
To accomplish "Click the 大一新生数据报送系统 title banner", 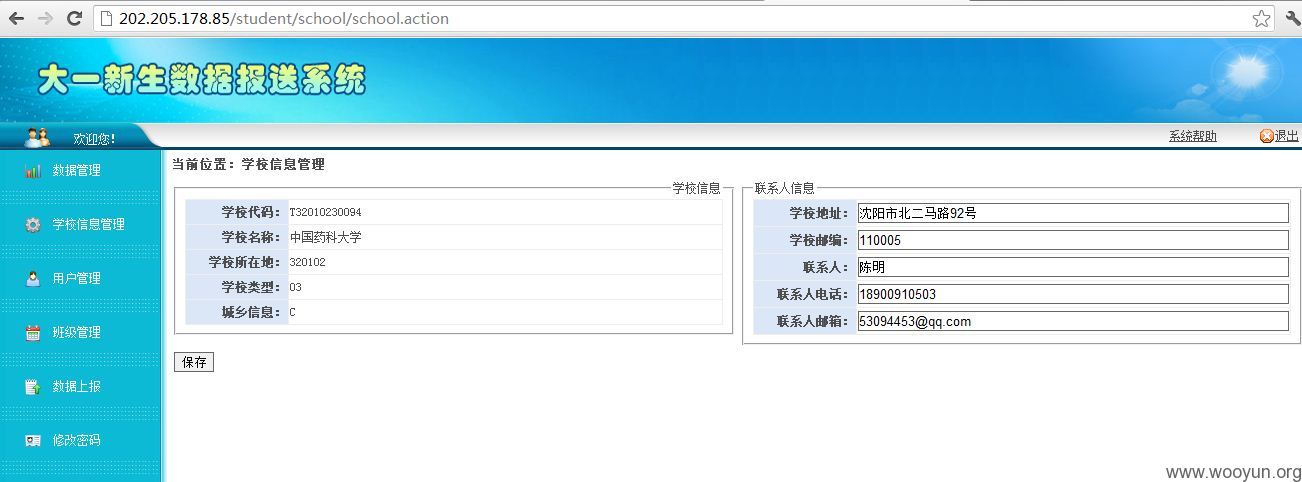I will pos(201,80).
